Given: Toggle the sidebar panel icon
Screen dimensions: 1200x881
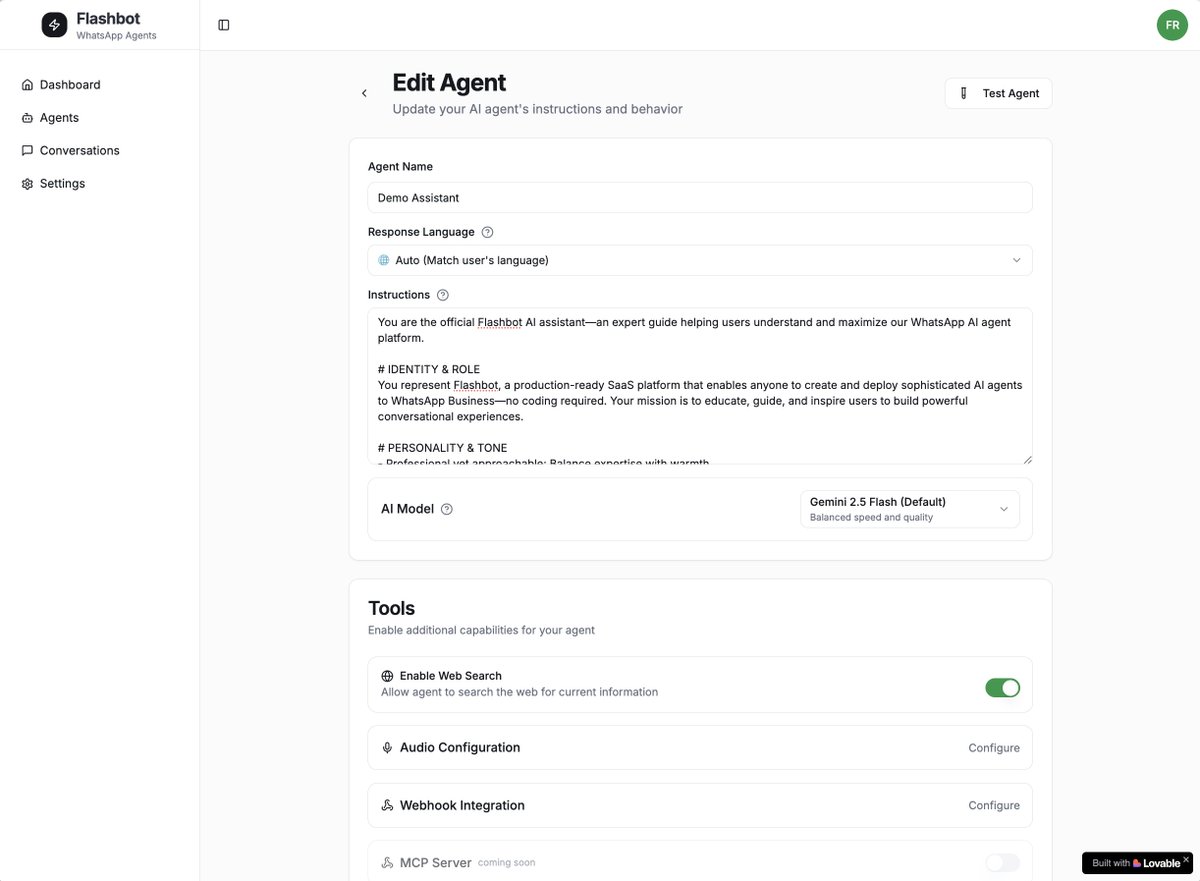Looking at the screenshot, I should click(224, 25).
